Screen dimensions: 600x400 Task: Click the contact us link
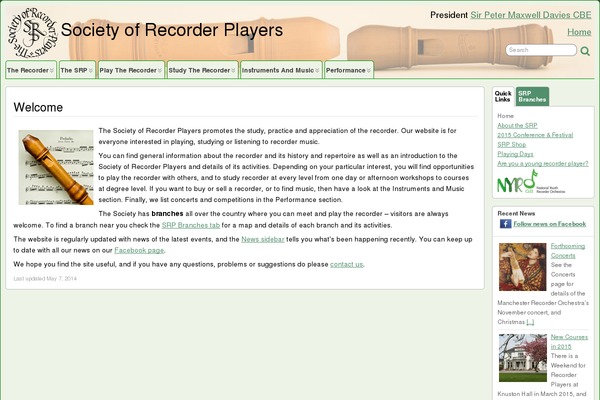(x=346, y=264)
